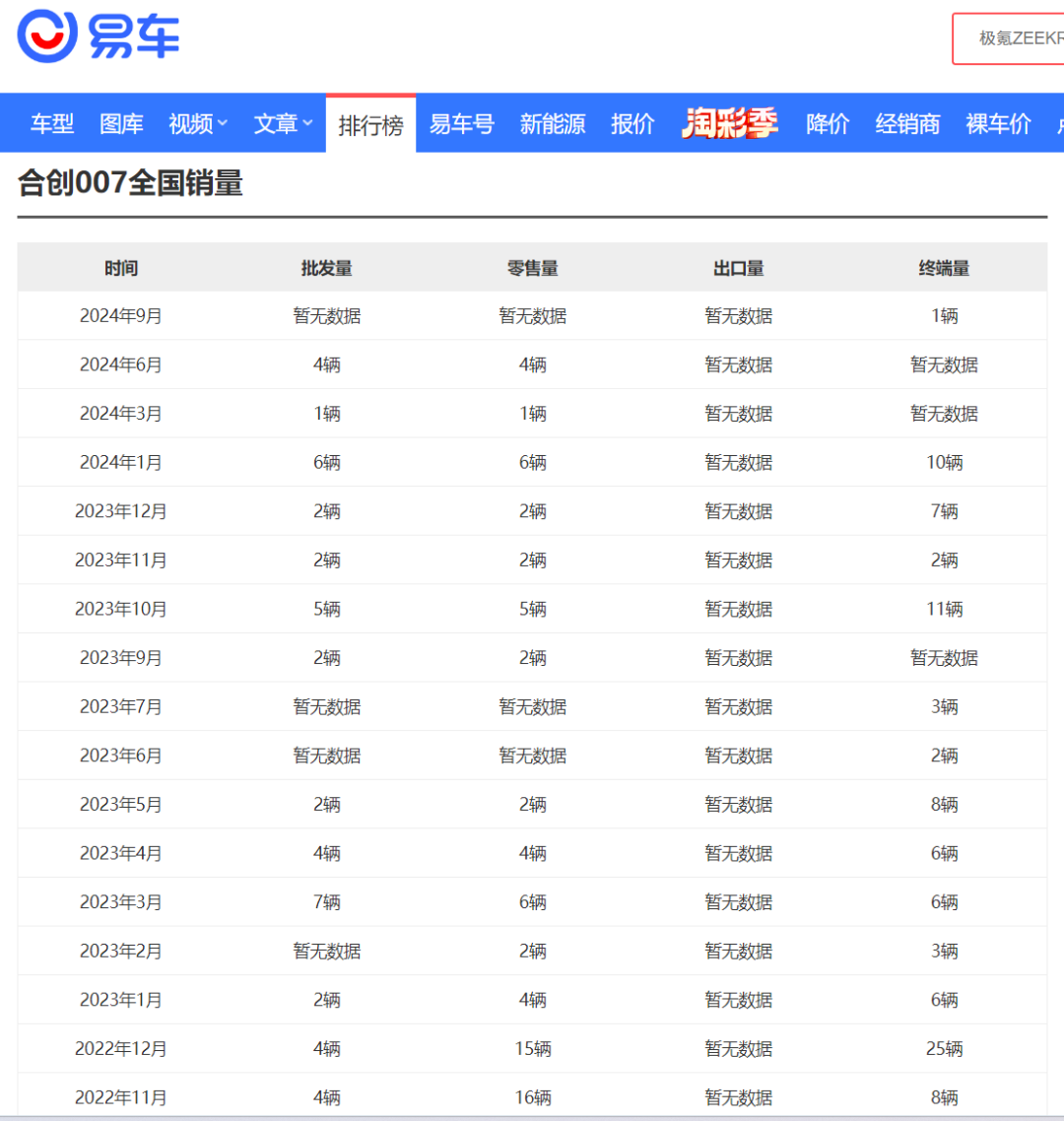Click 3辆 终端量 in 2023年7月 row
The height and width of the screenshot is (1121, 1064).
pos(945,706)
